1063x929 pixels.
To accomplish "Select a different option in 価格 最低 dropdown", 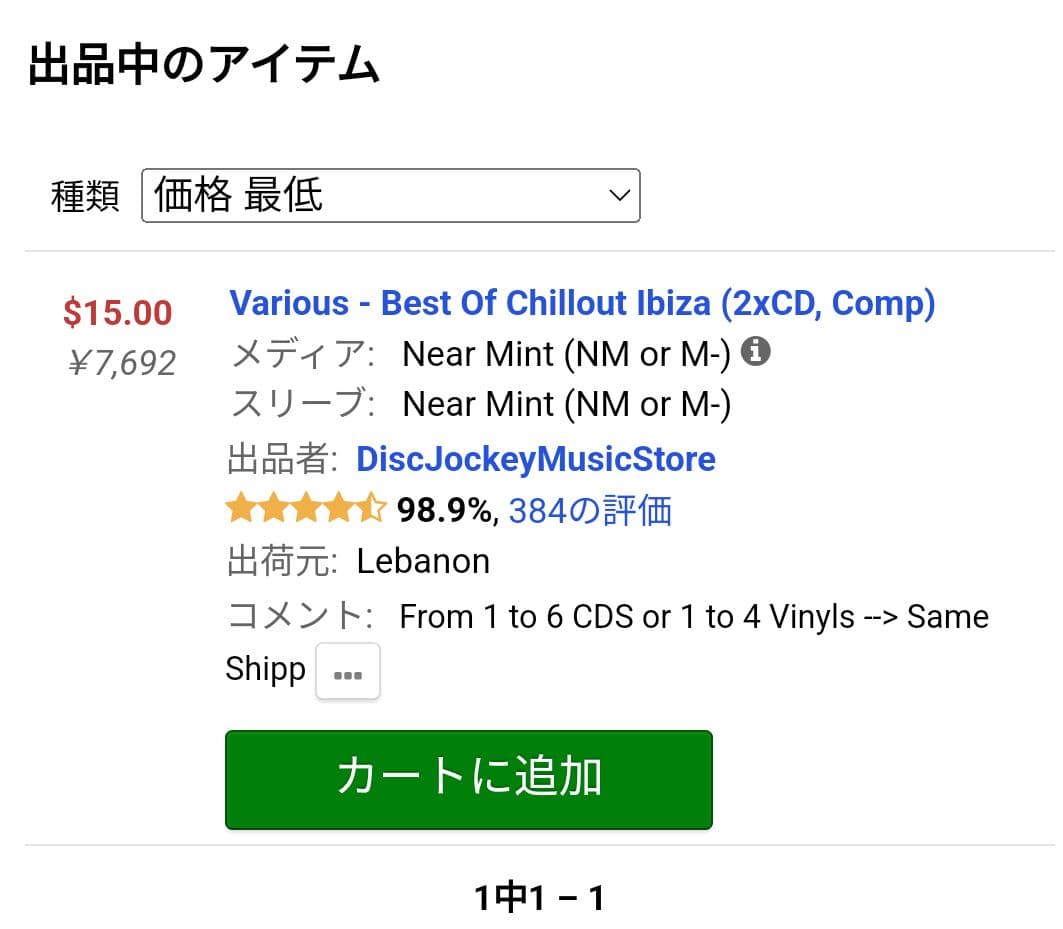I will [x=390, y=196].
